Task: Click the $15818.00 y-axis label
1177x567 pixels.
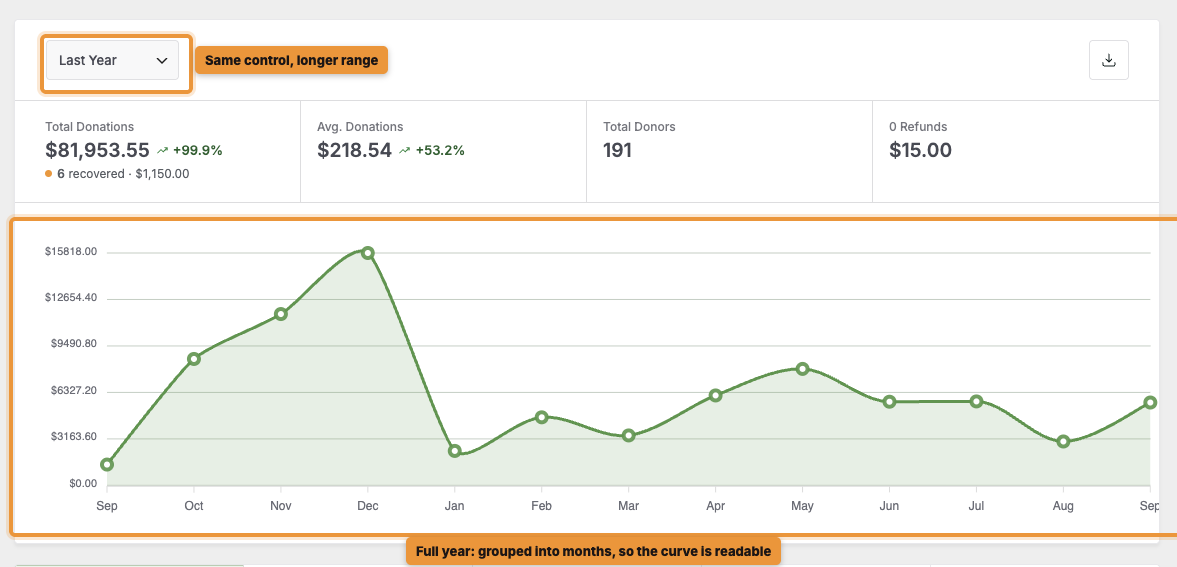Action: [x=71, y=252]
